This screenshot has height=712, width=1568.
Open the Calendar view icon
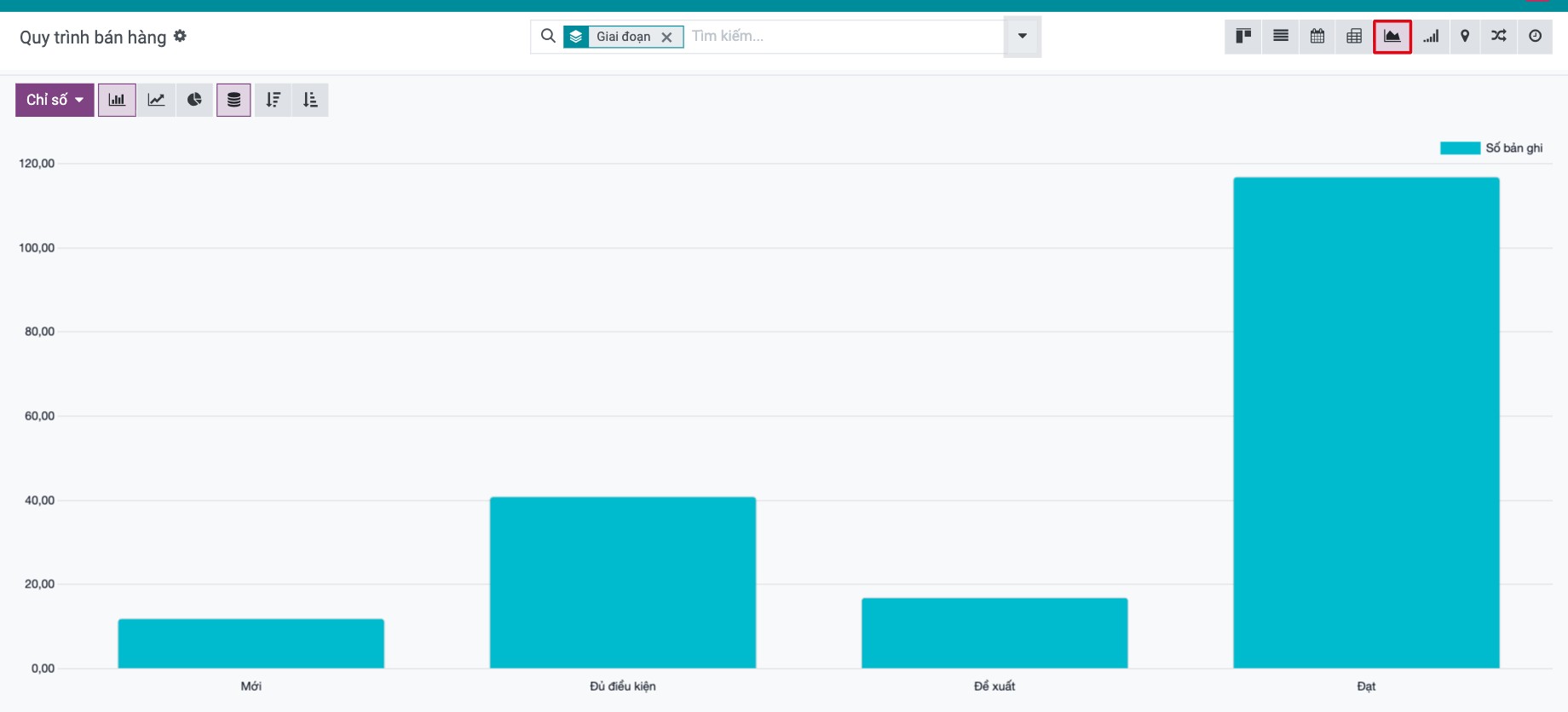1317,37
